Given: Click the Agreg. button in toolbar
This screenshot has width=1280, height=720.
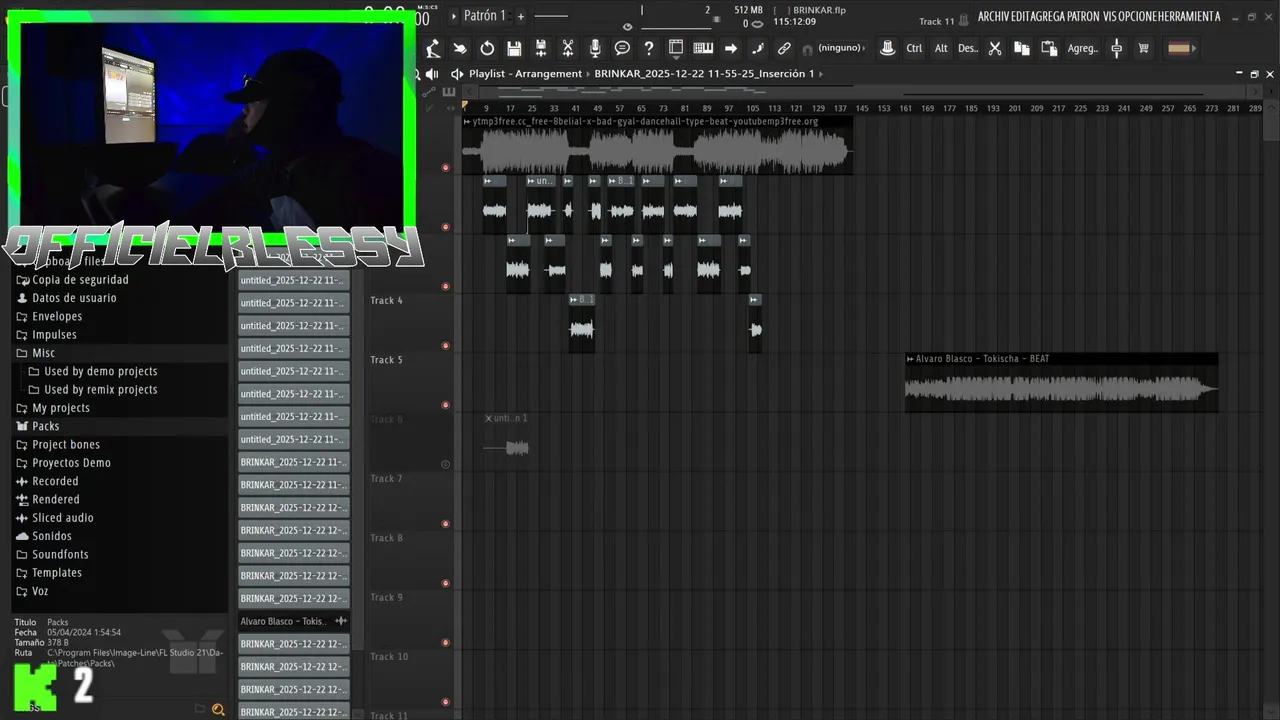Looking at the screenshot, I should click(1082, 48).
